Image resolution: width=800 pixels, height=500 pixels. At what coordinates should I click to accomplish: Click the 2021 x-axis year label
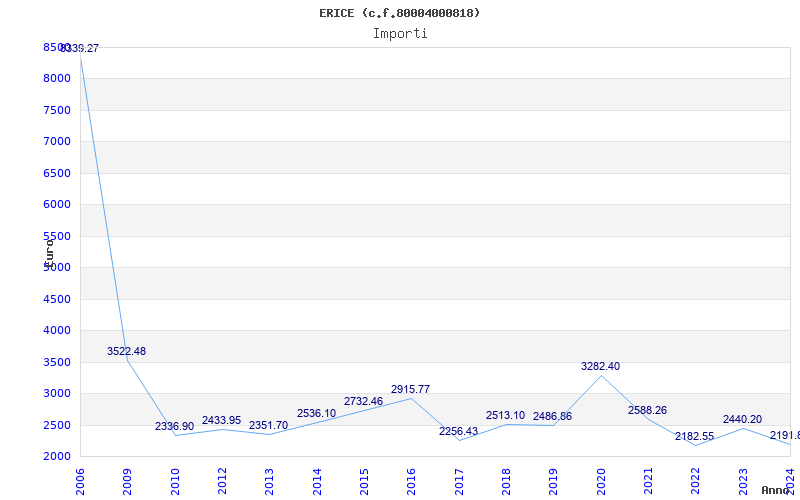(x=648, y=481)
